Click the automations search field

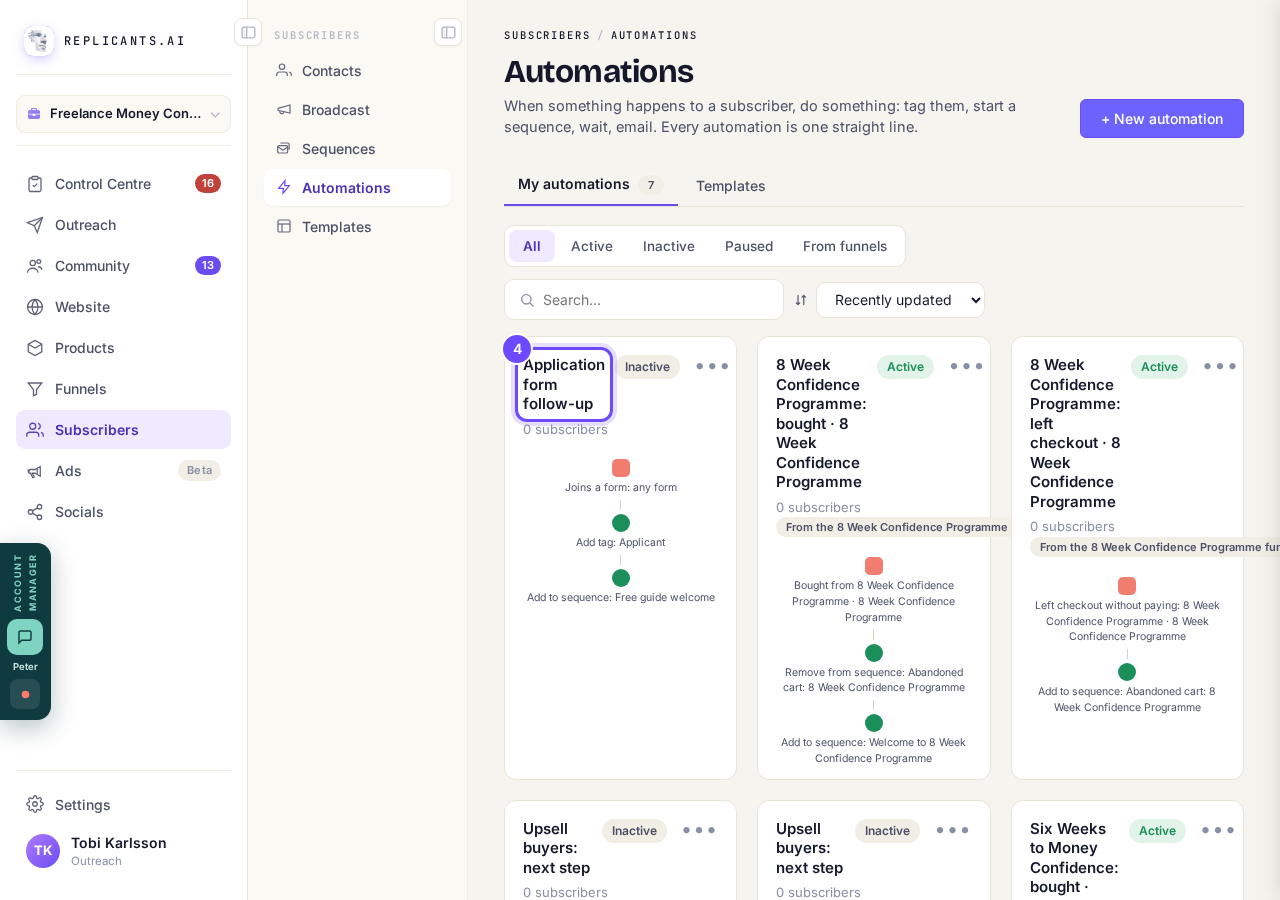tap(644, 300)
